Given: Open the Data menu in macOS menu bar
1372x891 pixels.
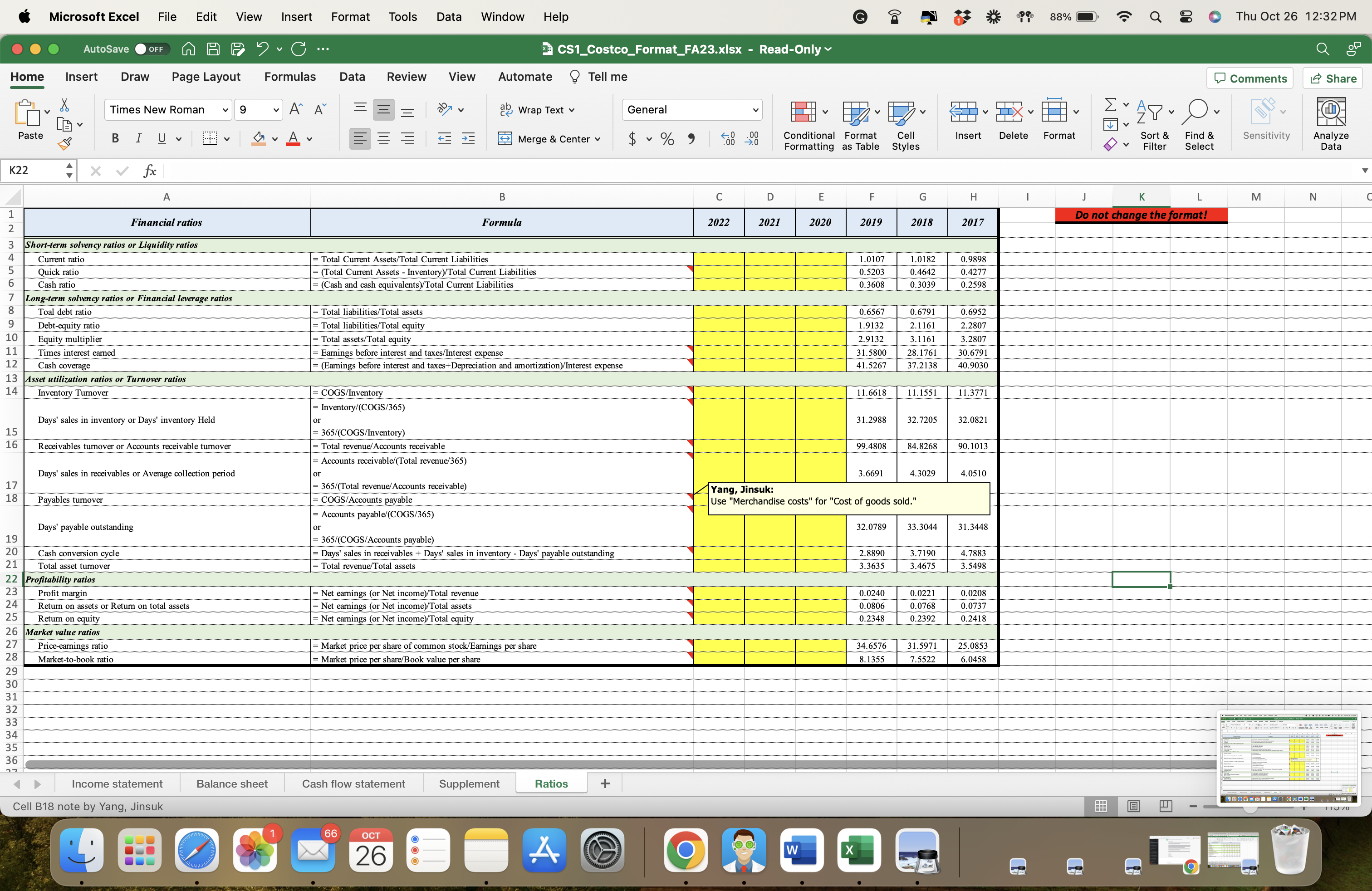Looking at the screenshot, I should point(449,17).
